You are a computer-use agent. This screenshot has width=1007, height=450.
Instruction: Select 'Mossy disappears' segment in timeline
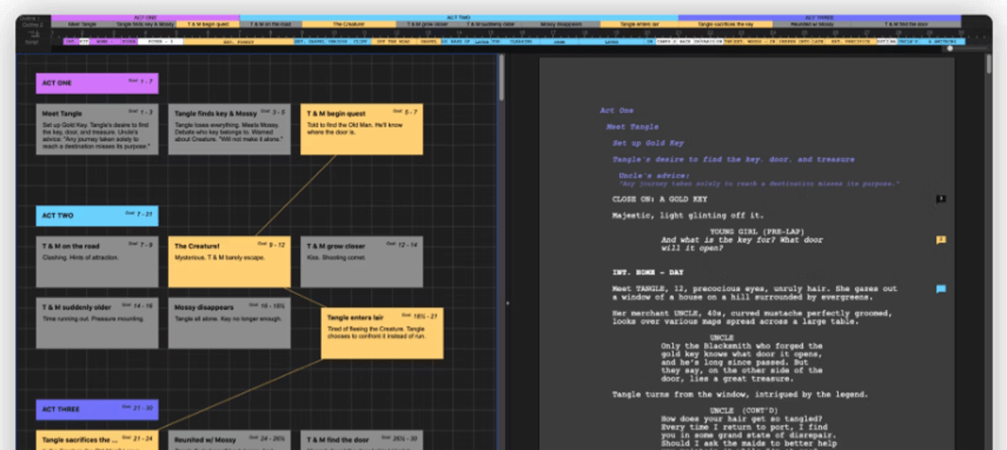[x=561, y=24]
